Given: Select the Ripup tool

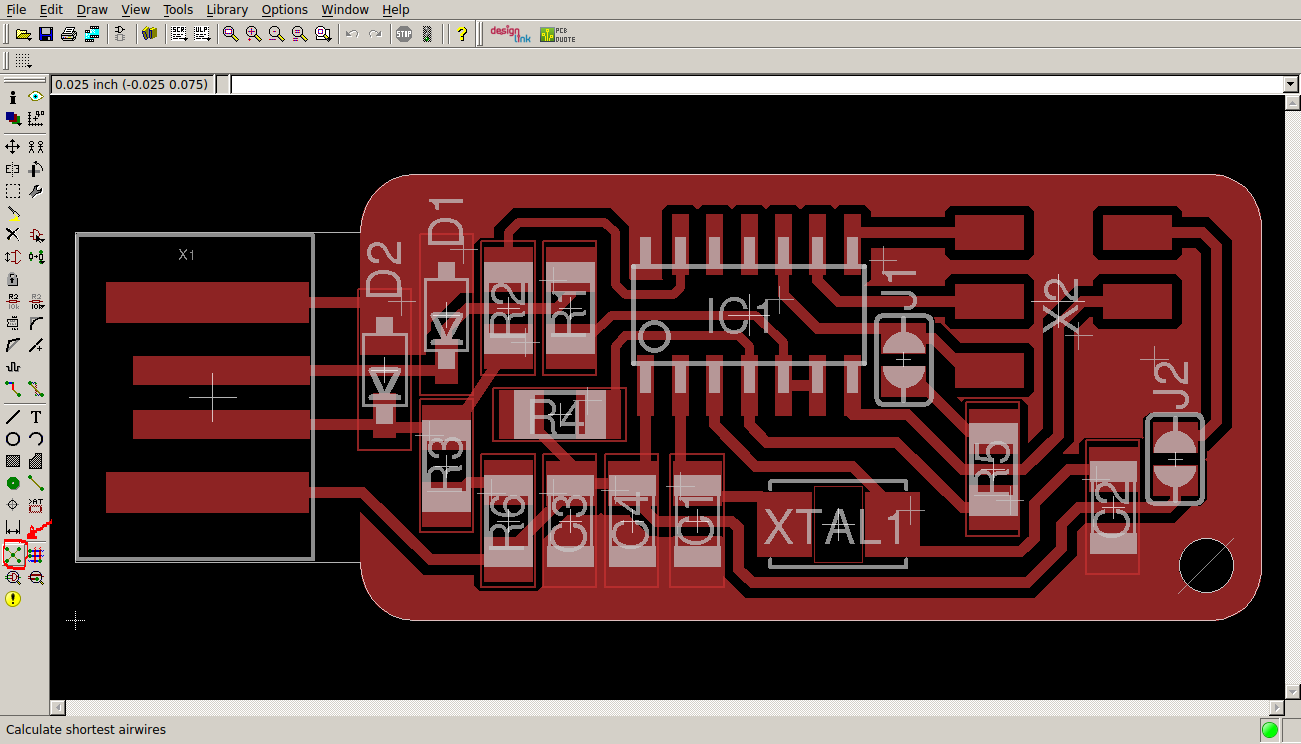Looking at the screenshot, I should (x=36, y=389).
